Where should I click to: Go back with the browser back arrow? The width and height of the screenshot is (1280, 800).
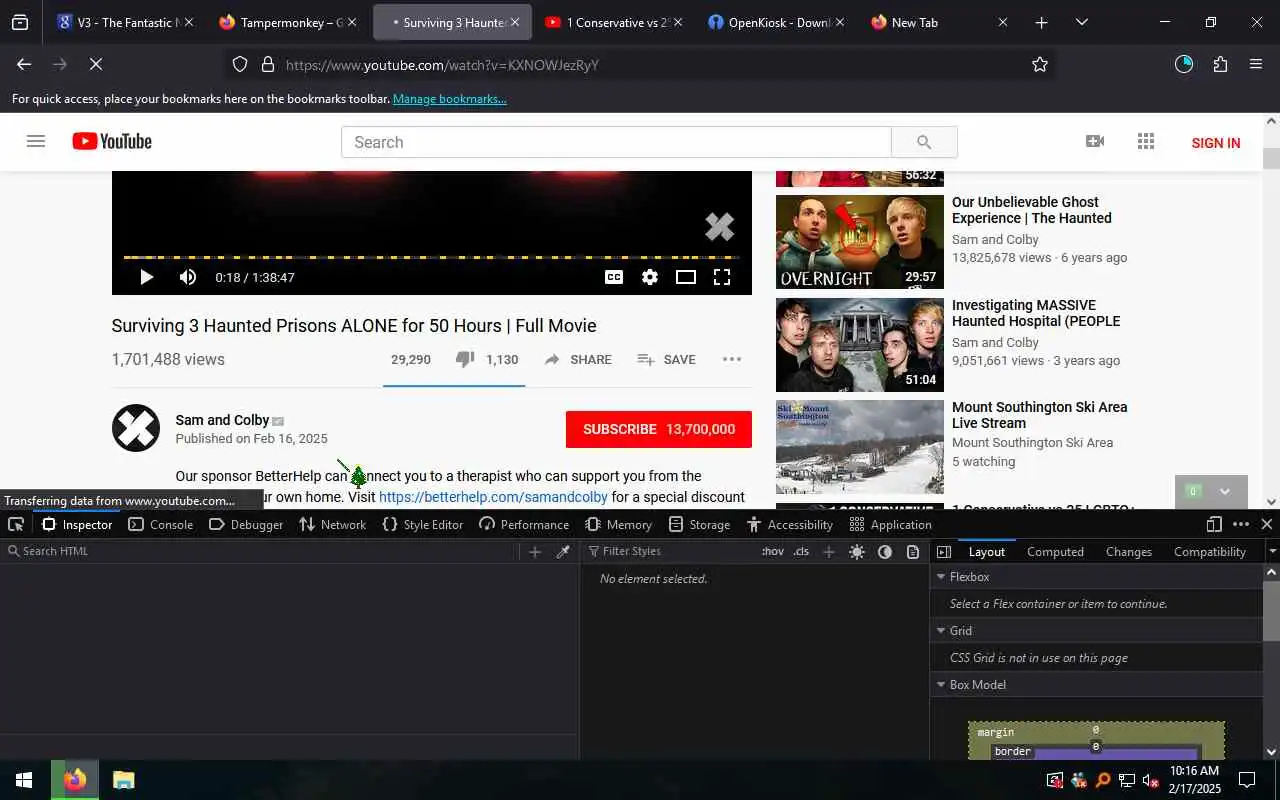pyautogui.click(x=24, y=64)
